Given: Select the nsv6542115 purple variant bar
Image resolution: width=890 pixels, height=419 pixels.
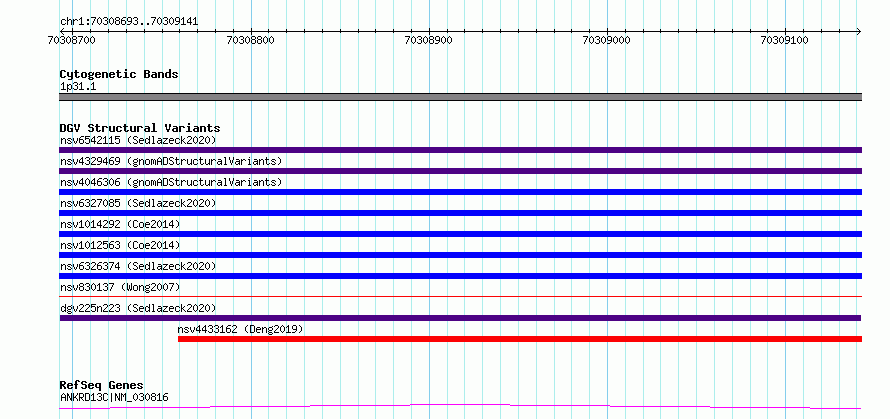Looking at the screenshot, I should click(460, 150).
